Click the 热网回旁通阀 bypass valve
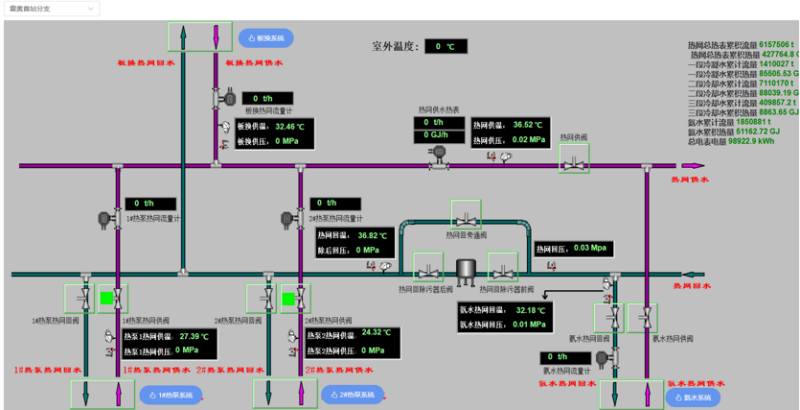Viewport: 800px width, 410px height. (x=466, y=215)
